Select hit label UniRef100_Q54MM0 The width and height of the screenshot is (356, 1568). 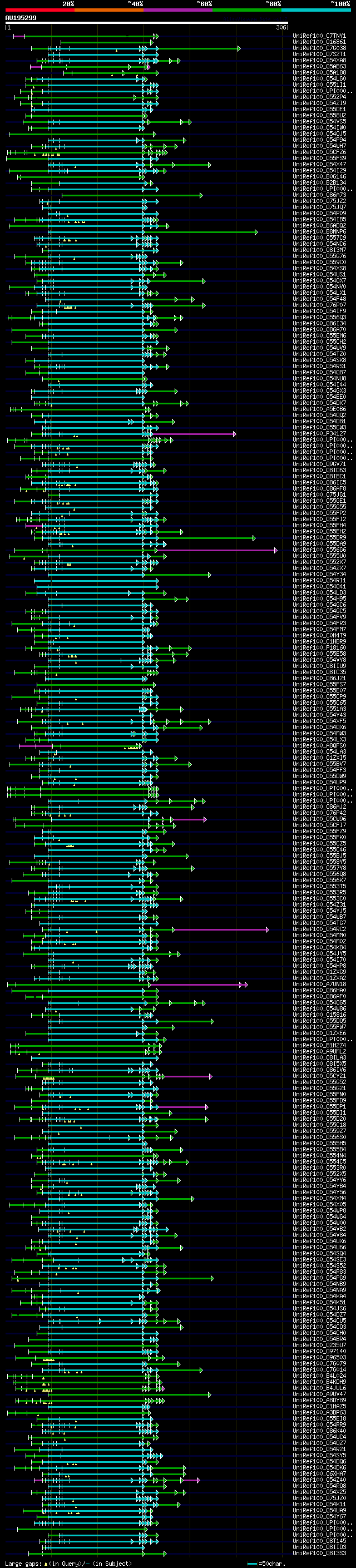point(319,935)
